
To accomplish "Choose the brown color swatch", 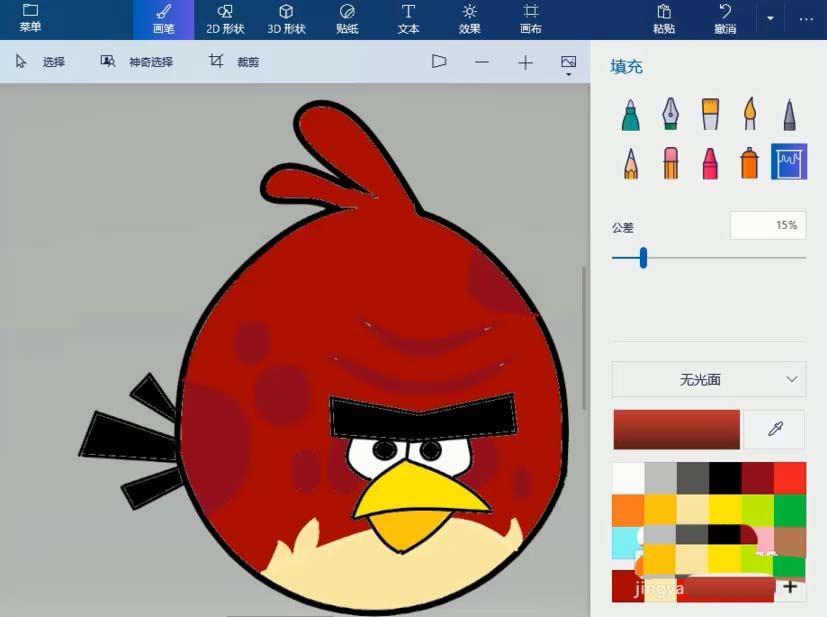I will coord(790,541).
